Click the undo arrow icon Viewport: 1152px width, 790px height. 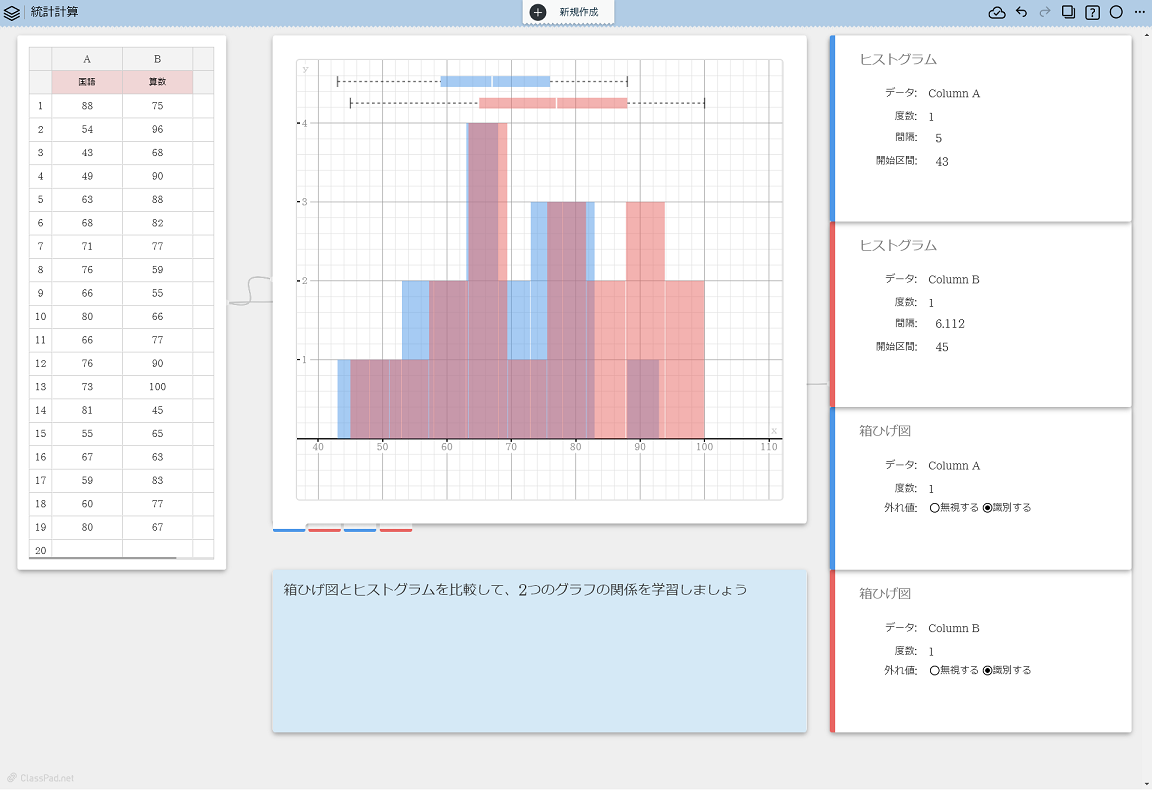[1021, 12]
